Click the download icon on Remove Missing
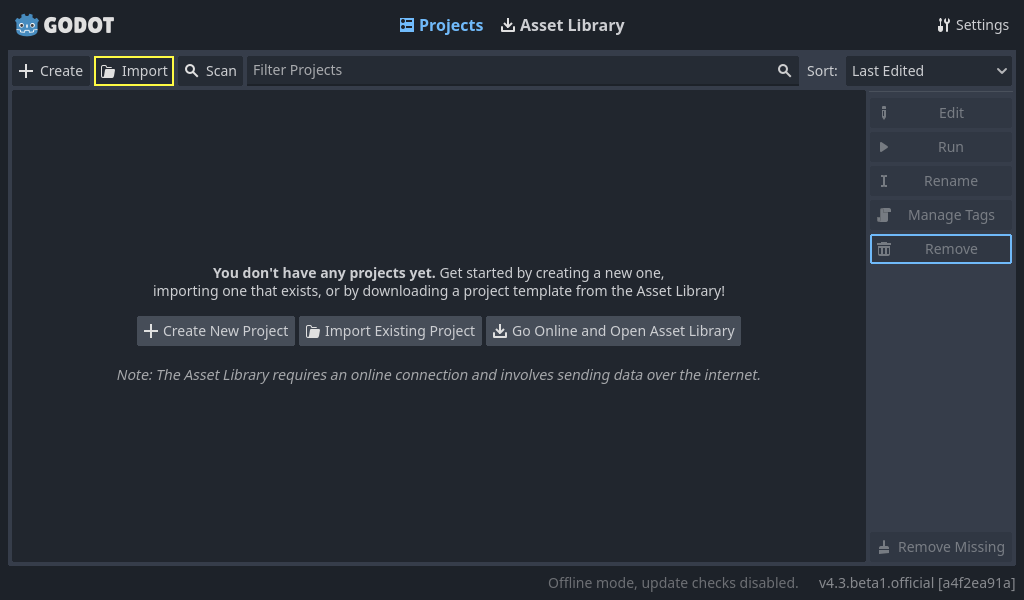This screenshot has width=1024, height=600. tap(884, 547)
